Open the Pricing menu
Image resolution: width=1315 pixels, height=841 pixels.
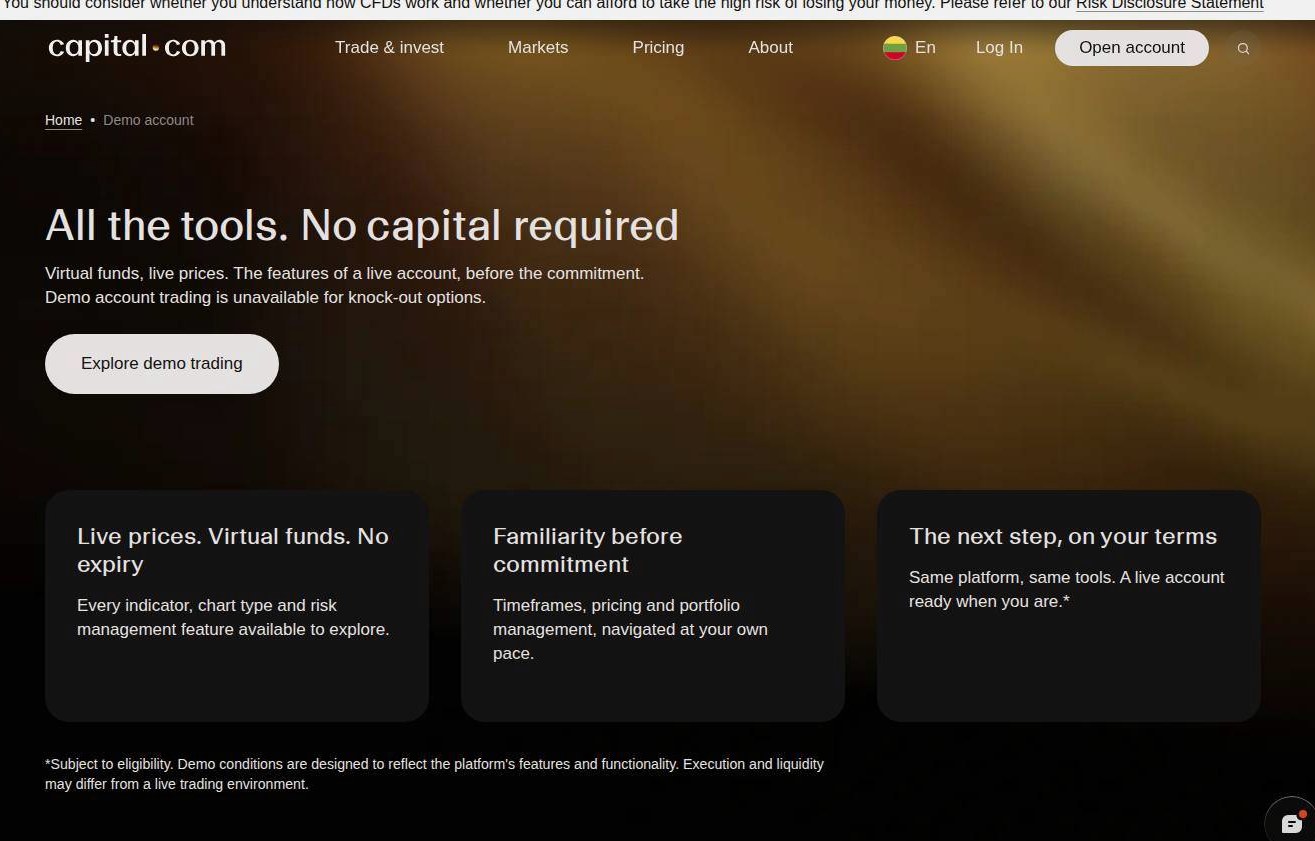tap(658, 47)
